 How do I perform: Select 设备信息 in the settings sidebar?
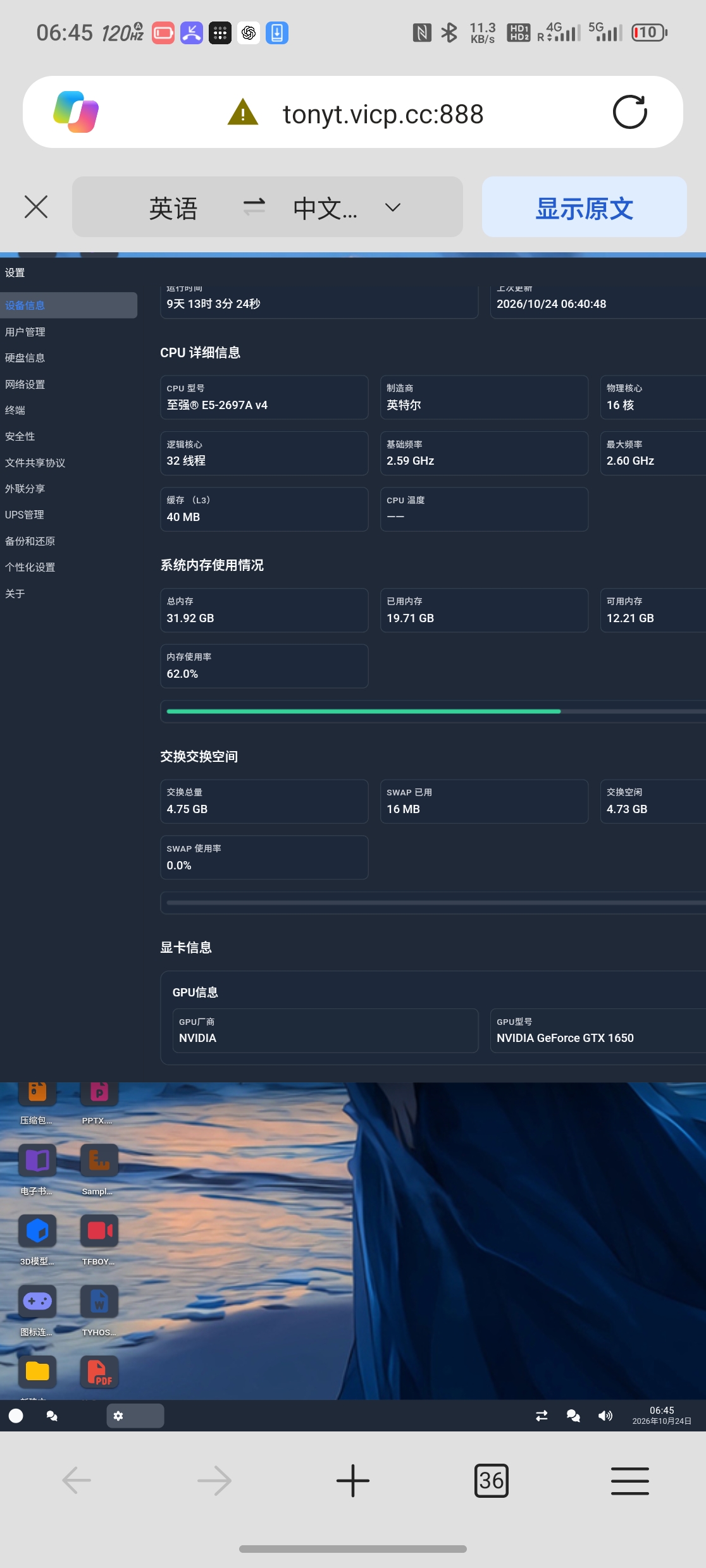68,305
